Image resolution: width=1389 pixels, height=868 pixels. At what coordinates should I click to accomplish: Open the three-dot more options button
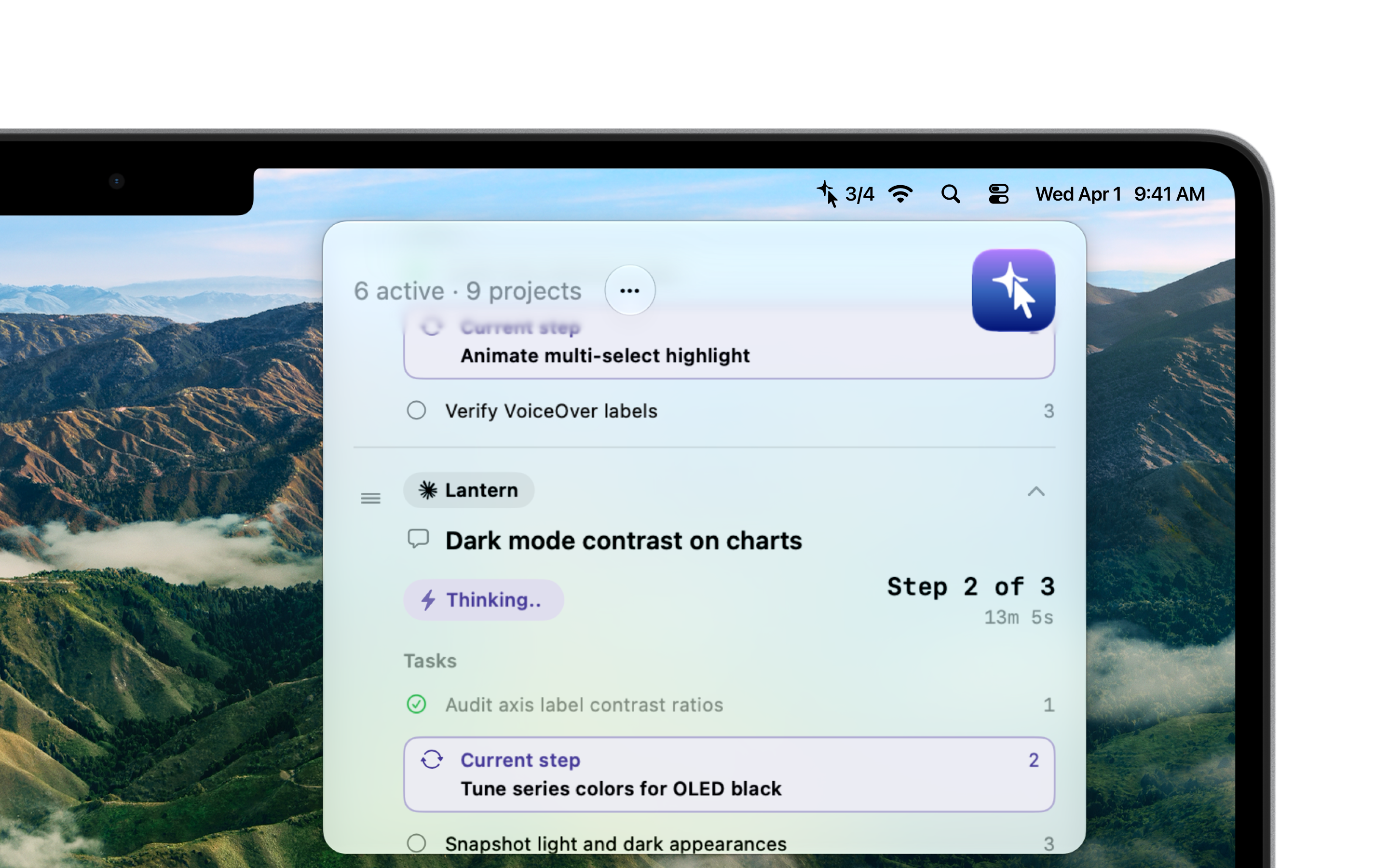[630, 290]
